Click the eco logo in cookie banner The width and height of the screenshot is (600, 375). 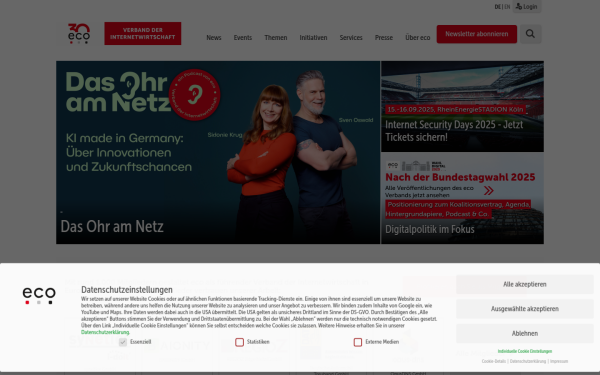point(39,296)
